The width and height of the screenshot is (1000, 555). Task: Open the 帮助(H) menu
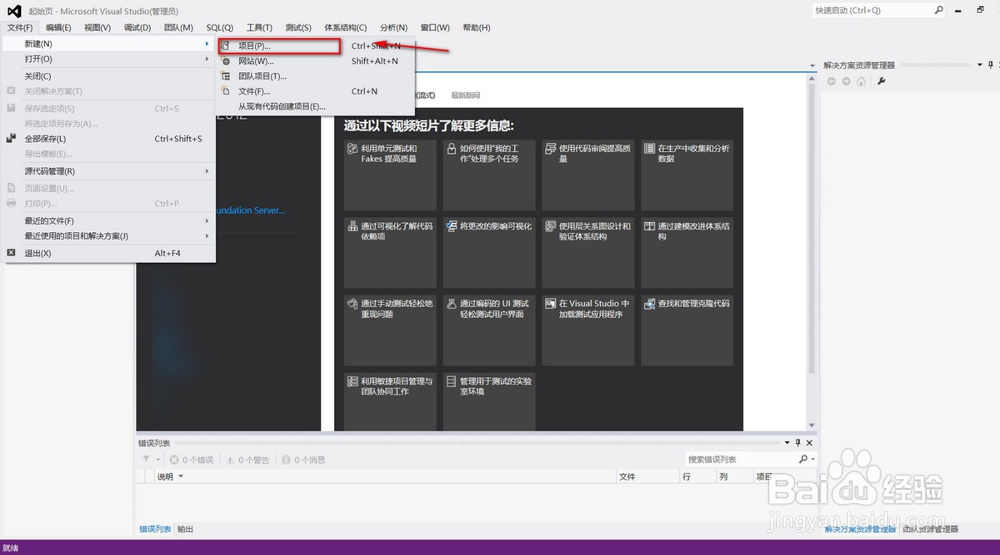[476, 27]
